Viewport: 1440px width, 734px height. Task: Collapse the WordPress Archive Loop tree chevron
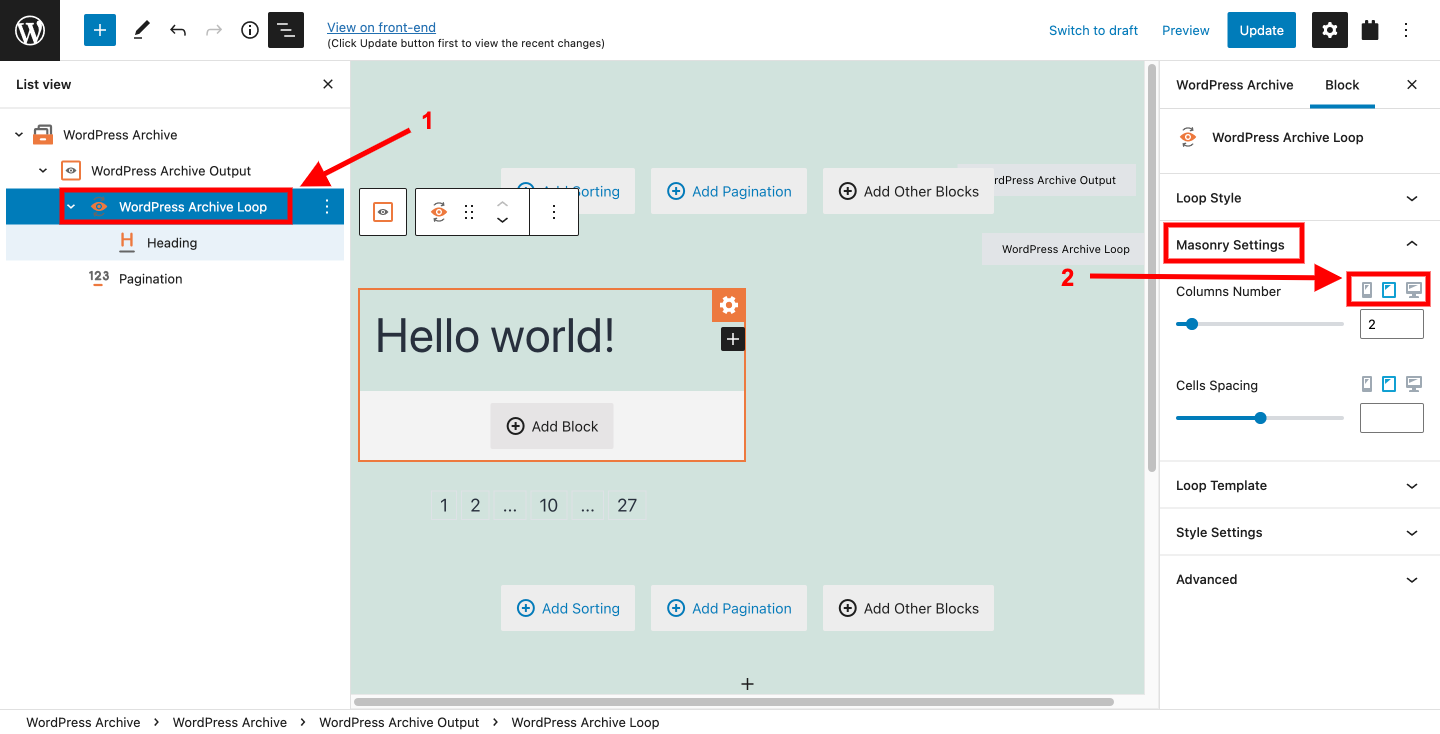tap(71, 207)
